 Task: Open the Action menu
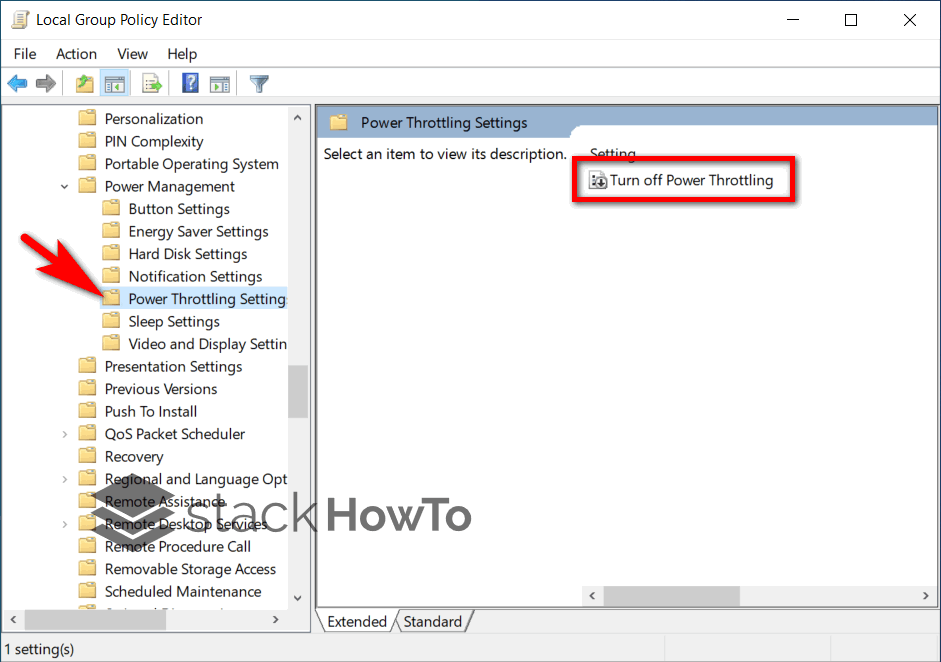76,54
